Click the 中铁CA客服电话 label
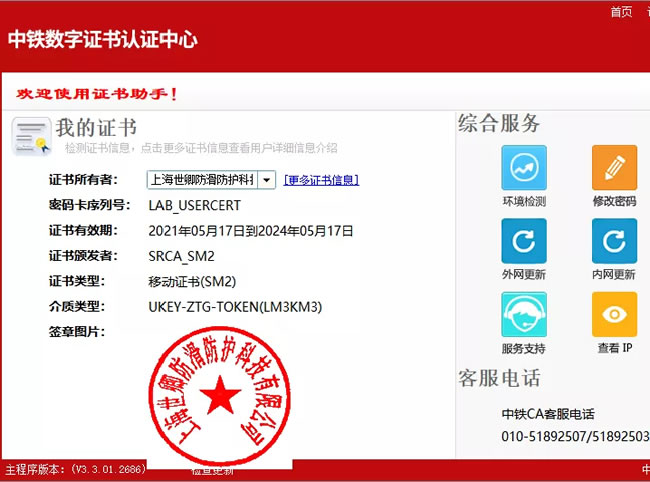This screenshot has width=650, height=482. pos(548,414)
